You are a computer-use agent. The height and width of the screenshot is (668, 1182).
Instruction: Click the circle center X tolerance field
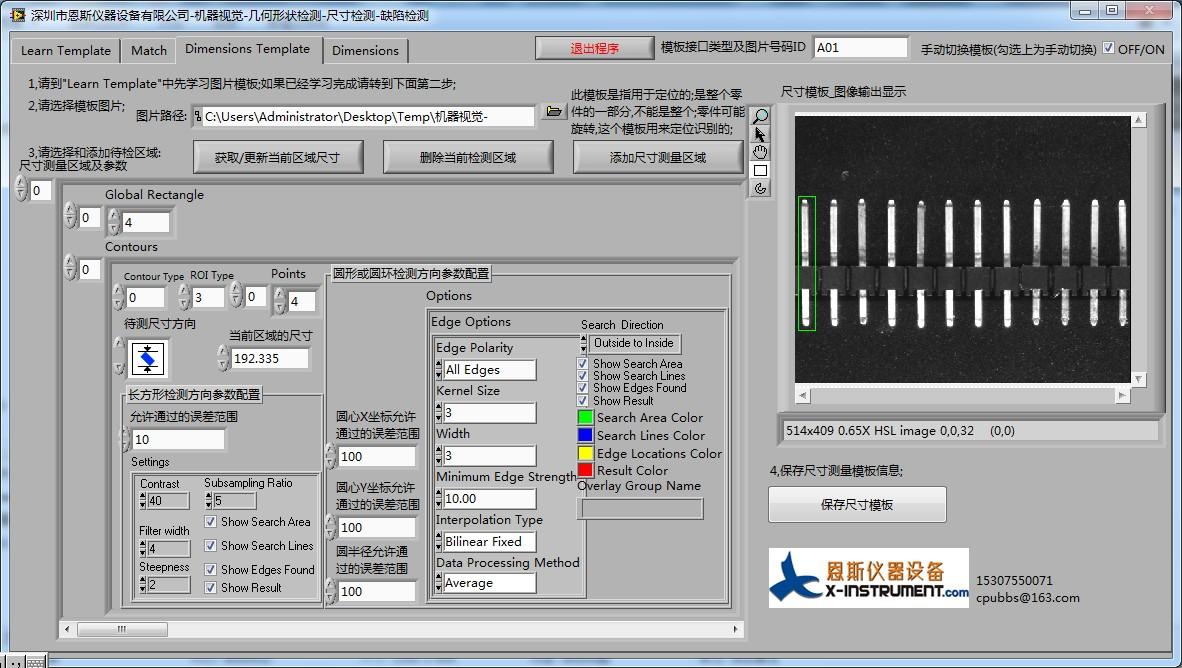click(x=377, y=456)
